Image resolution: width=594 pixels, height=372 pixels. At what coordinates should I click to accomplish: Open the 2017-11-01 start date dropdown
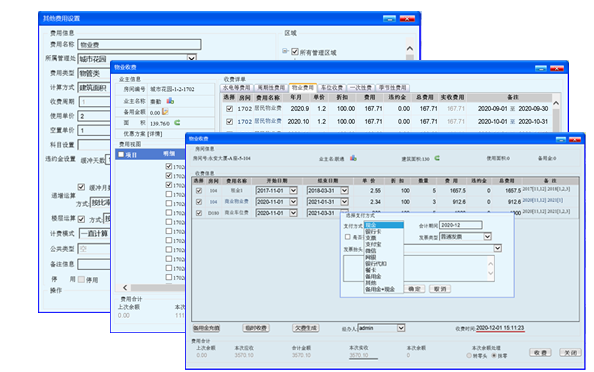pos(293,191)
